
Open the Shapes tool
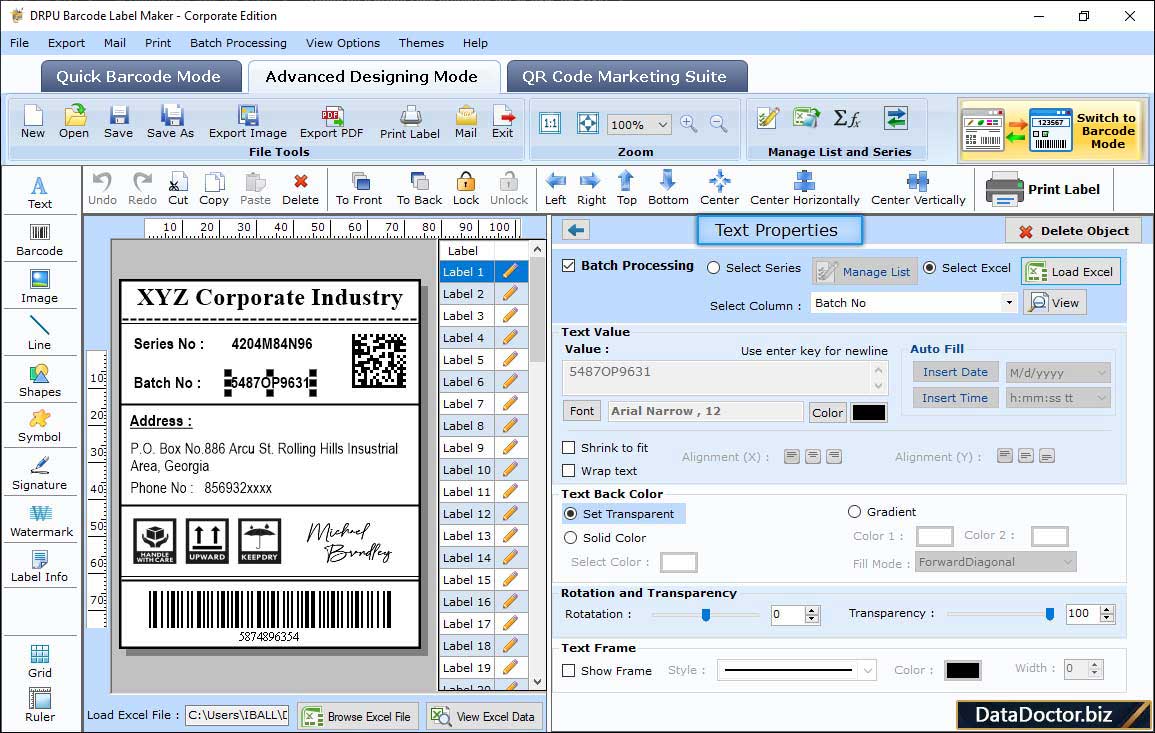[x=40, y=380]
